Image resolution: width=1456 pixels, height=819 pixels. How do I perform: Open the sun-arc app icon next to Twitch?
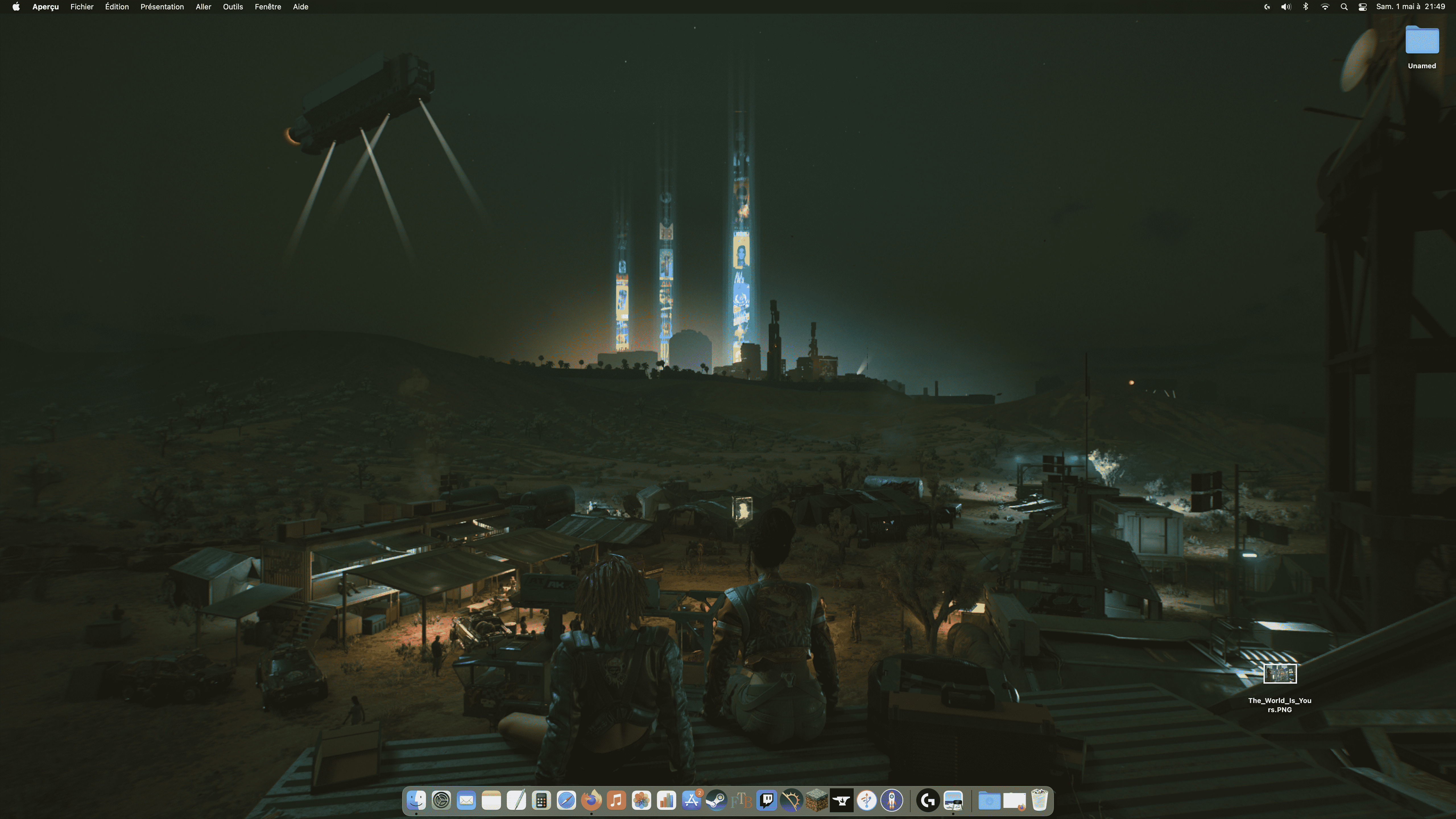tap(791, 800)
